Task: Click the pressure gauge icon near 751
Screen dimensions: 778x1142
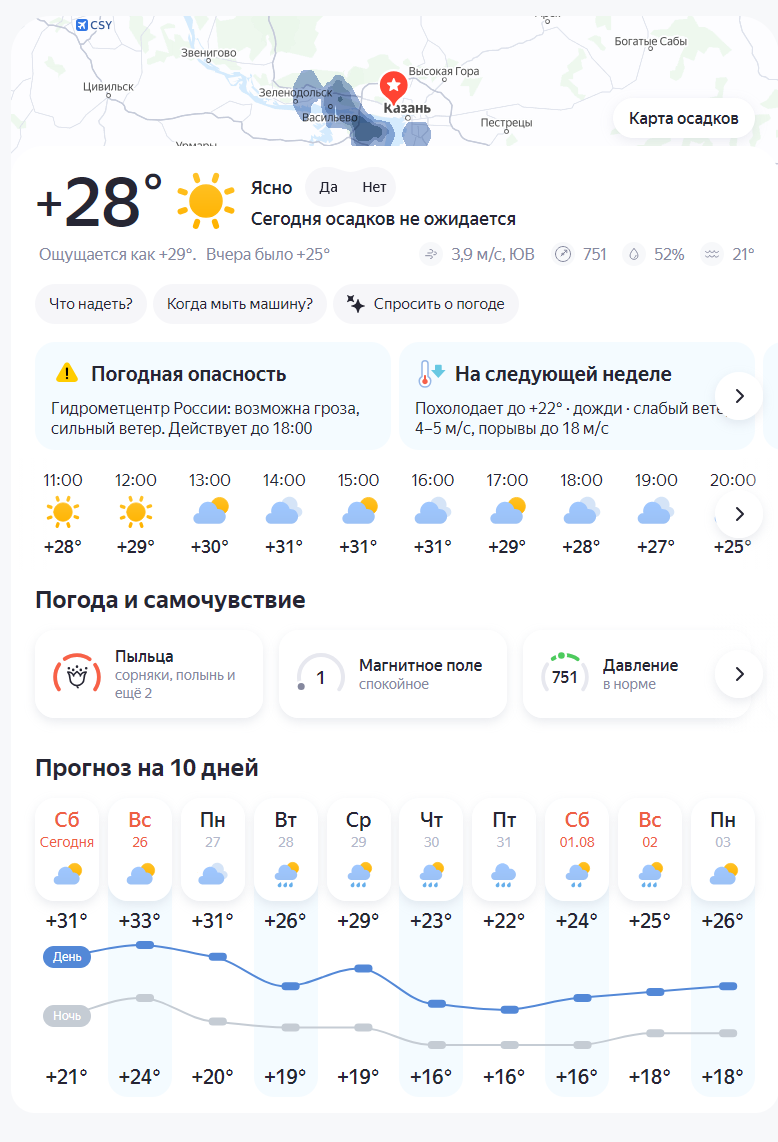Action: (x=563, y=254)
